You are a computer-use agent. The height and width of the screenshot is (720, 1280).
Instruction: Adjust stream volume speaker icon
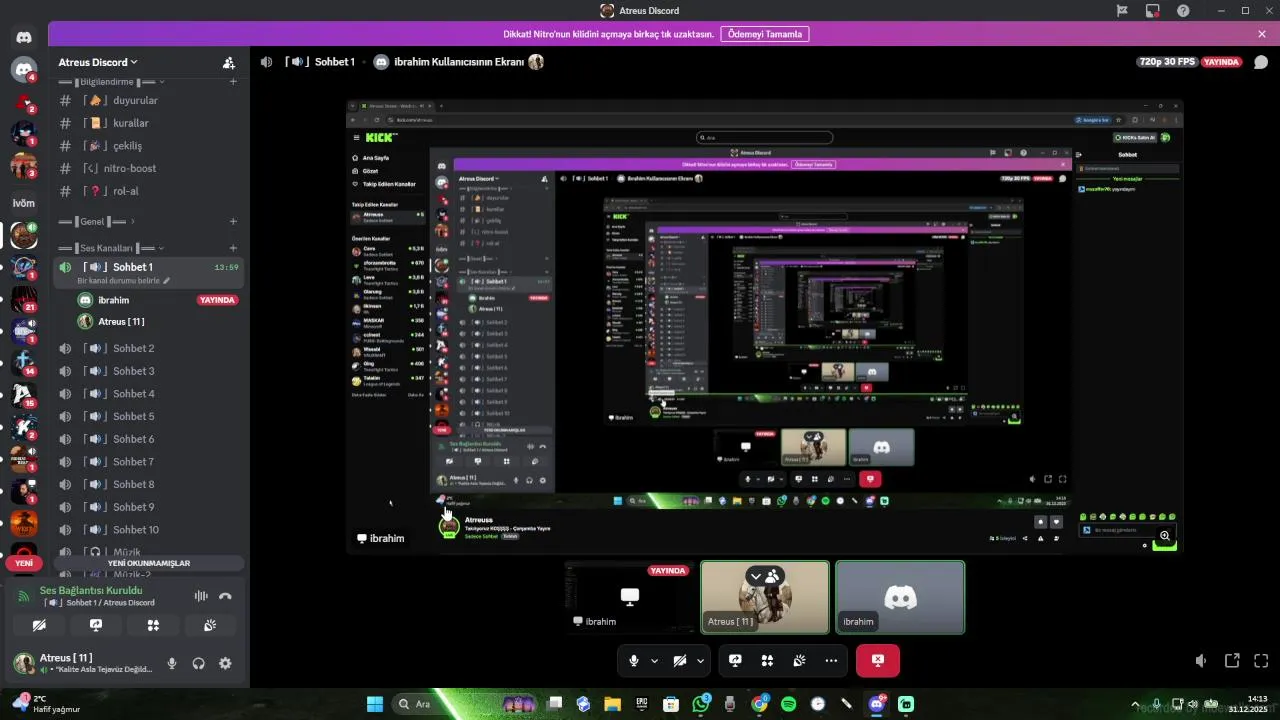(x=1201, y=661)
